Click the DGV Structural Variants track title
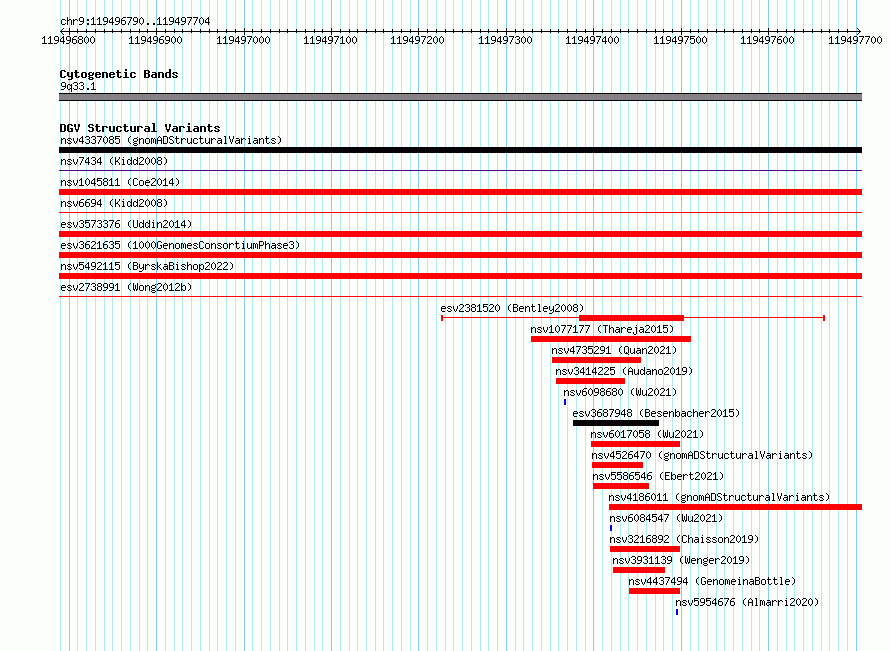The width and height of the screenshot is (890, 651). click(140, 128)
